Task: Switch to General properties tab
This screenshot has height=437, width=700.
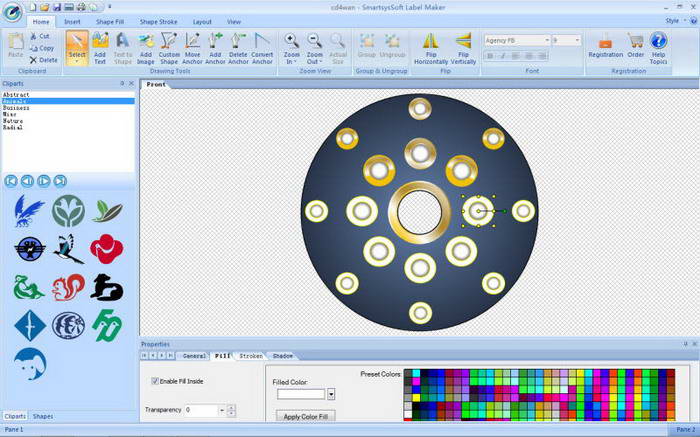Action: pyautogui.click(x=194, y=356)
